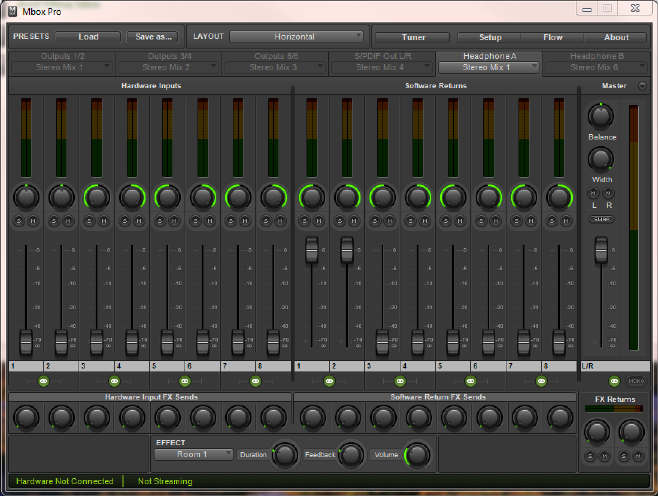Click the effect Duration knob
Screen dimensions: 658x496
click(285, 454)
